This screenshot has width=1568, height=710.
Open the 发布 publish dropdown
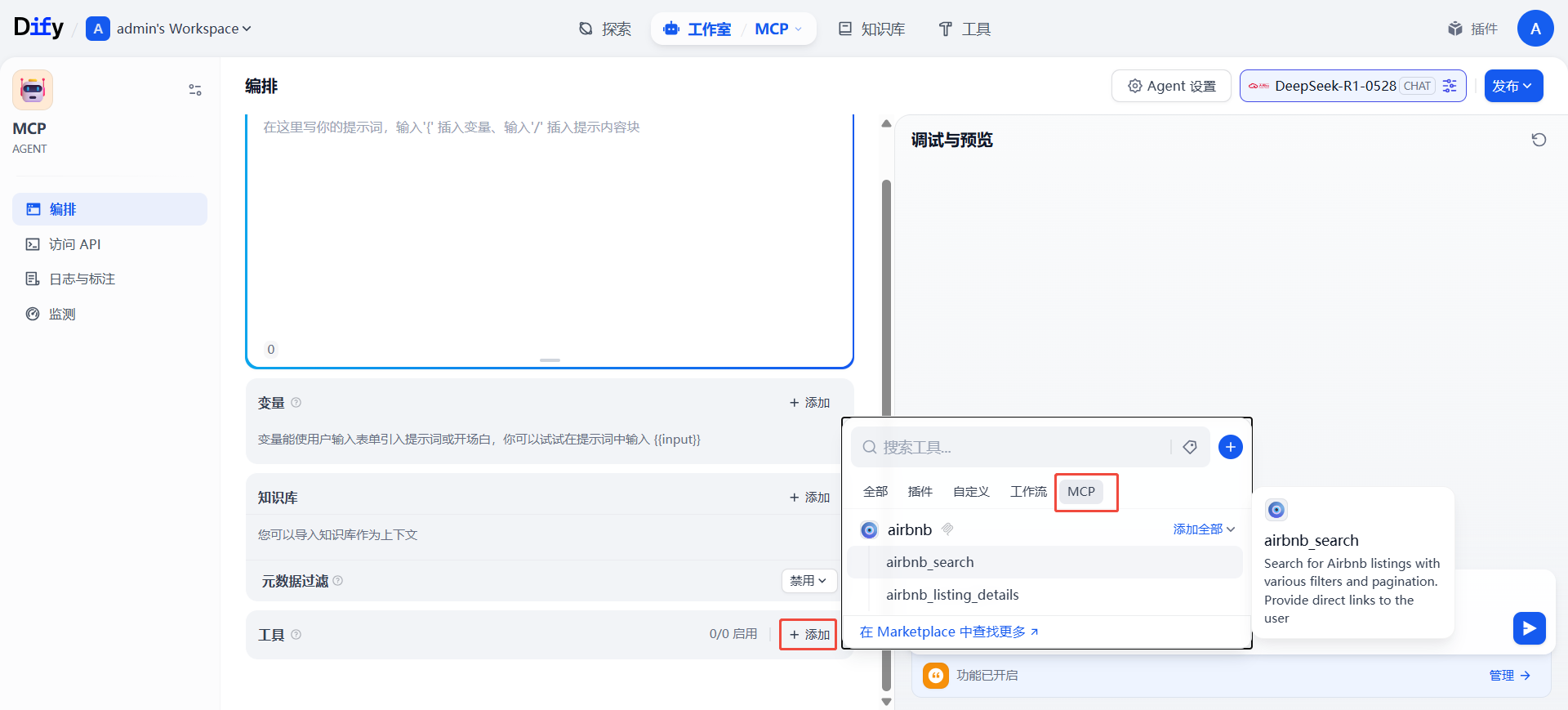[1512, 86]
